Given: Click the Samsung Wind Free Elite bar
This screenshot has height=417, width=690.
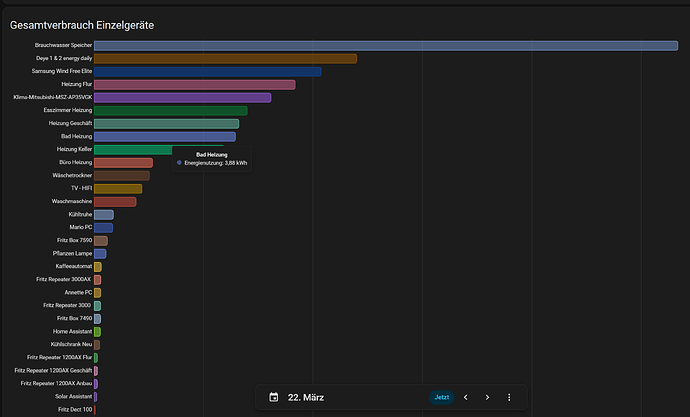Looking at the screenshot, I should tap(208, 71).
